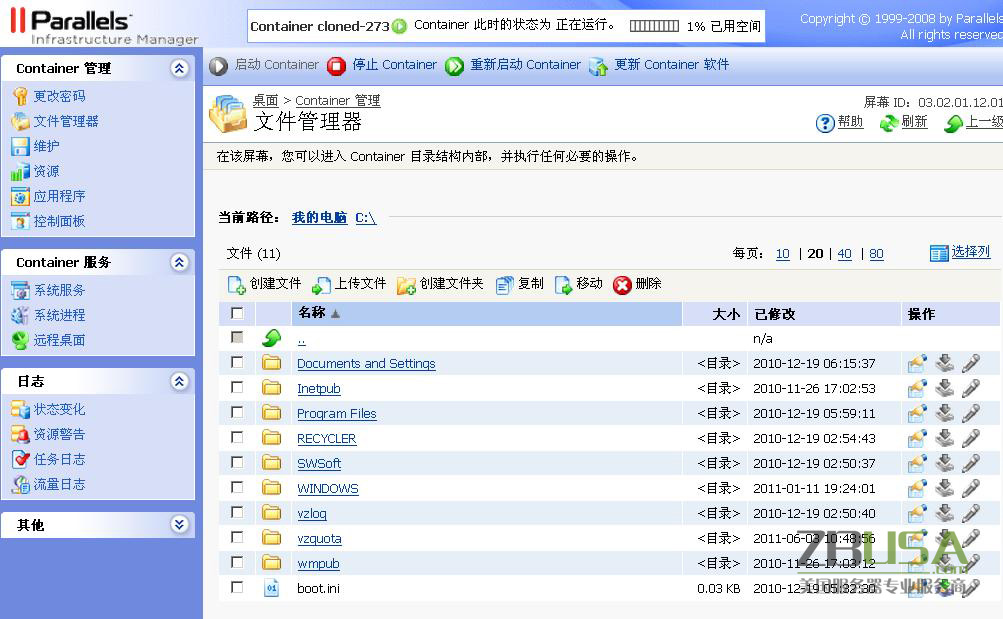Screen dimensions: 1003x619
Task: Click the Stop Container red icon
Action: (x=336, y=66)
